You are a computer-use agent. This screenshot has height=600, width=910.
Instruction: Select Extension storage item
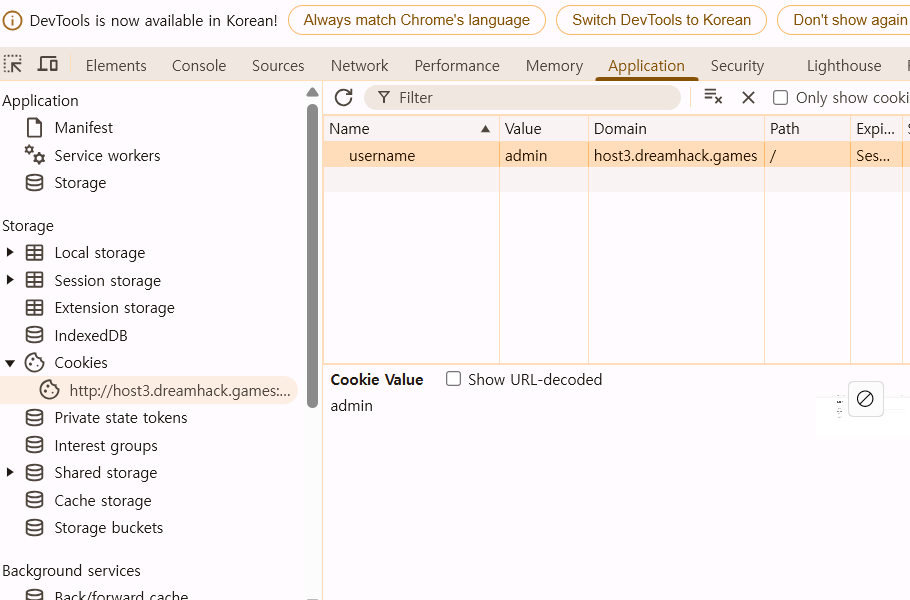[114, 308]
